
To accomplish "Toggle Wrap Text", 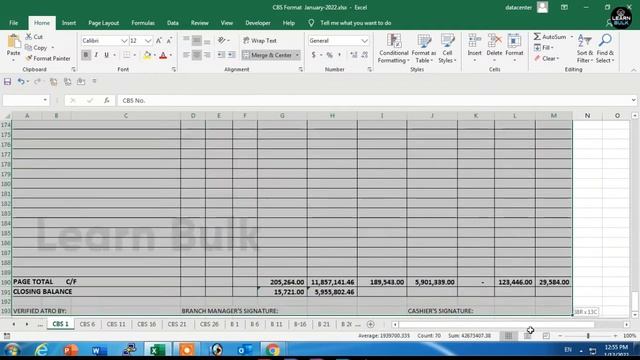I will pos(260,40).
